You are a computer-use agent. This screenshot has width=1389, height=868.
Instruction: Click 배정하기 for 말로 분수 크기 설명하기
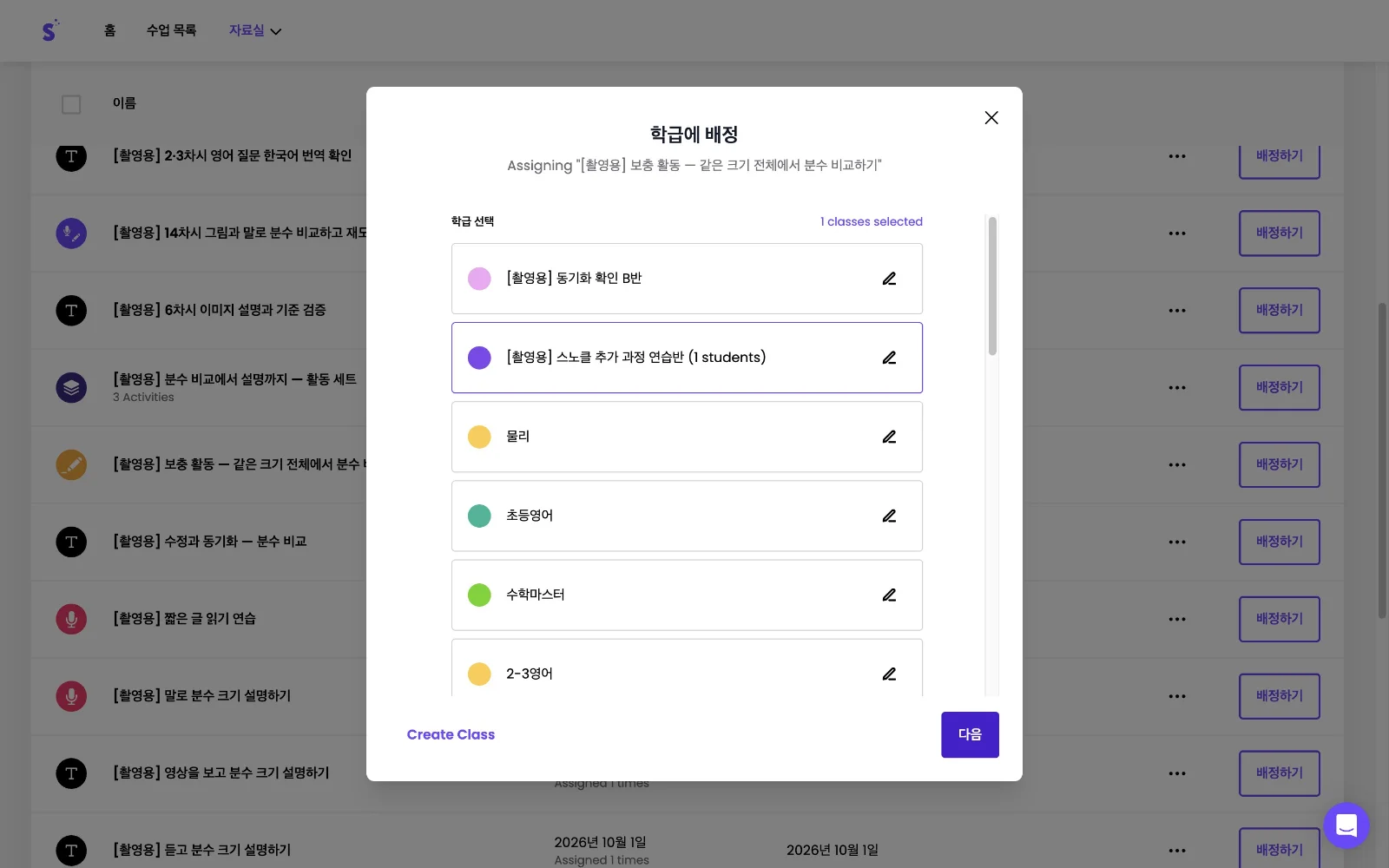coord(1280,696)
